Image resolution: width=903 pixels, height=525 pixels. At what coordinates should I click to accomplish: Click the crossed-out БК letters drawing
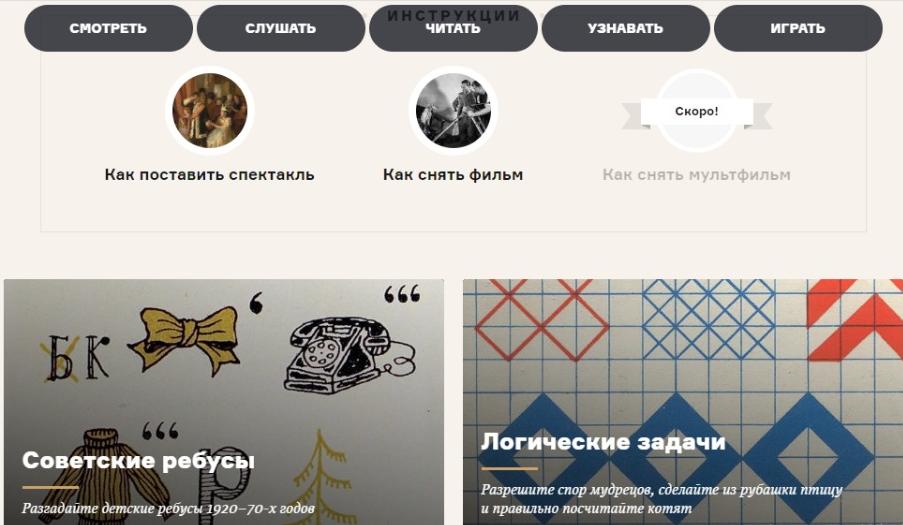coord(75,359)
